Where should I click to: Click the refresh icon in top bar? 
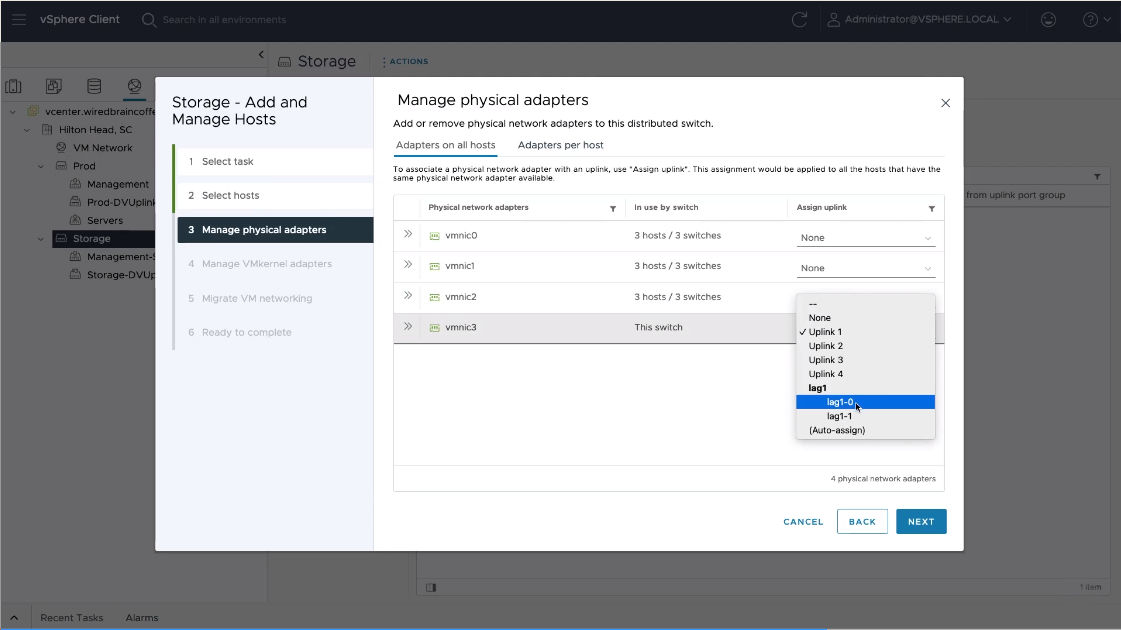pos(799,19)
